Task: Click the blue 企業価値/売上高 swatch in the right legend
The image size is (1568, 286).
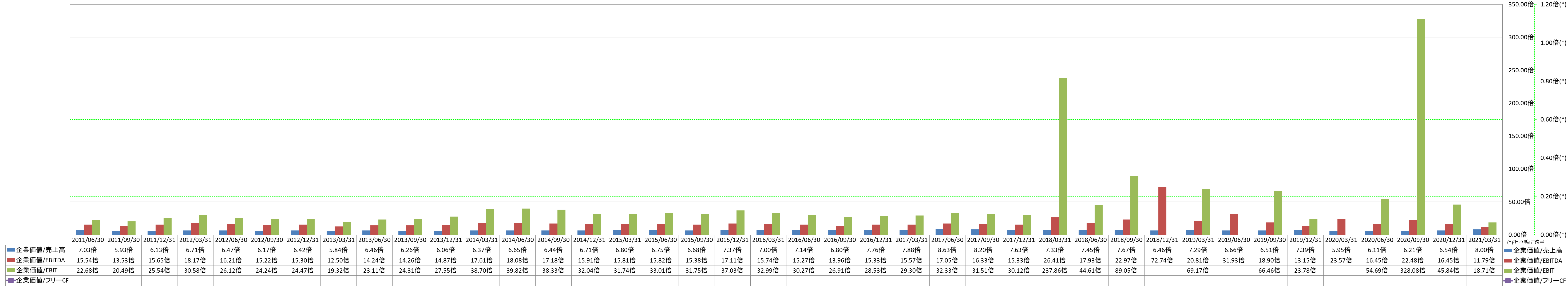Action: [1508, 250]
